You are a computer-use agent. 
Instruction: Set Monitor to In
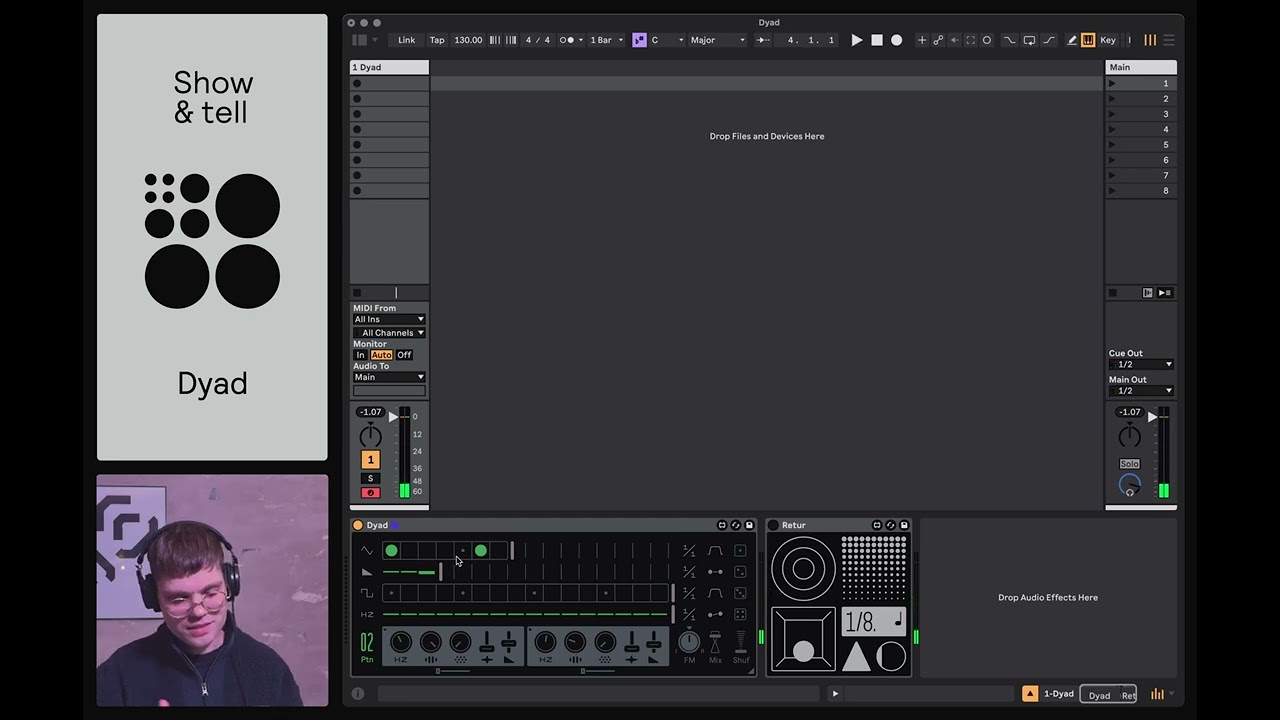click(x=360, y=355)
